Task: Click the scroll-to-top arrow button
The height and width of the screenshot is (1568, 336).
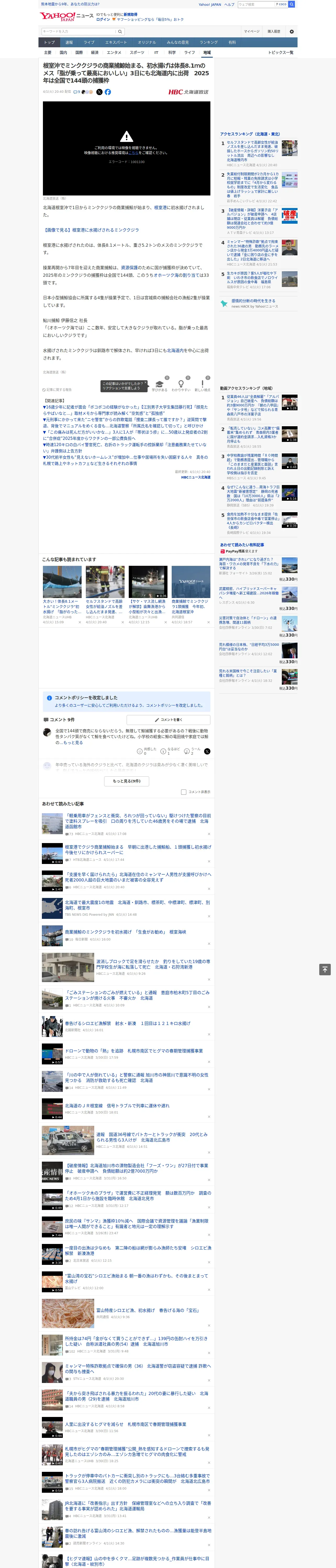Action: 325,969
